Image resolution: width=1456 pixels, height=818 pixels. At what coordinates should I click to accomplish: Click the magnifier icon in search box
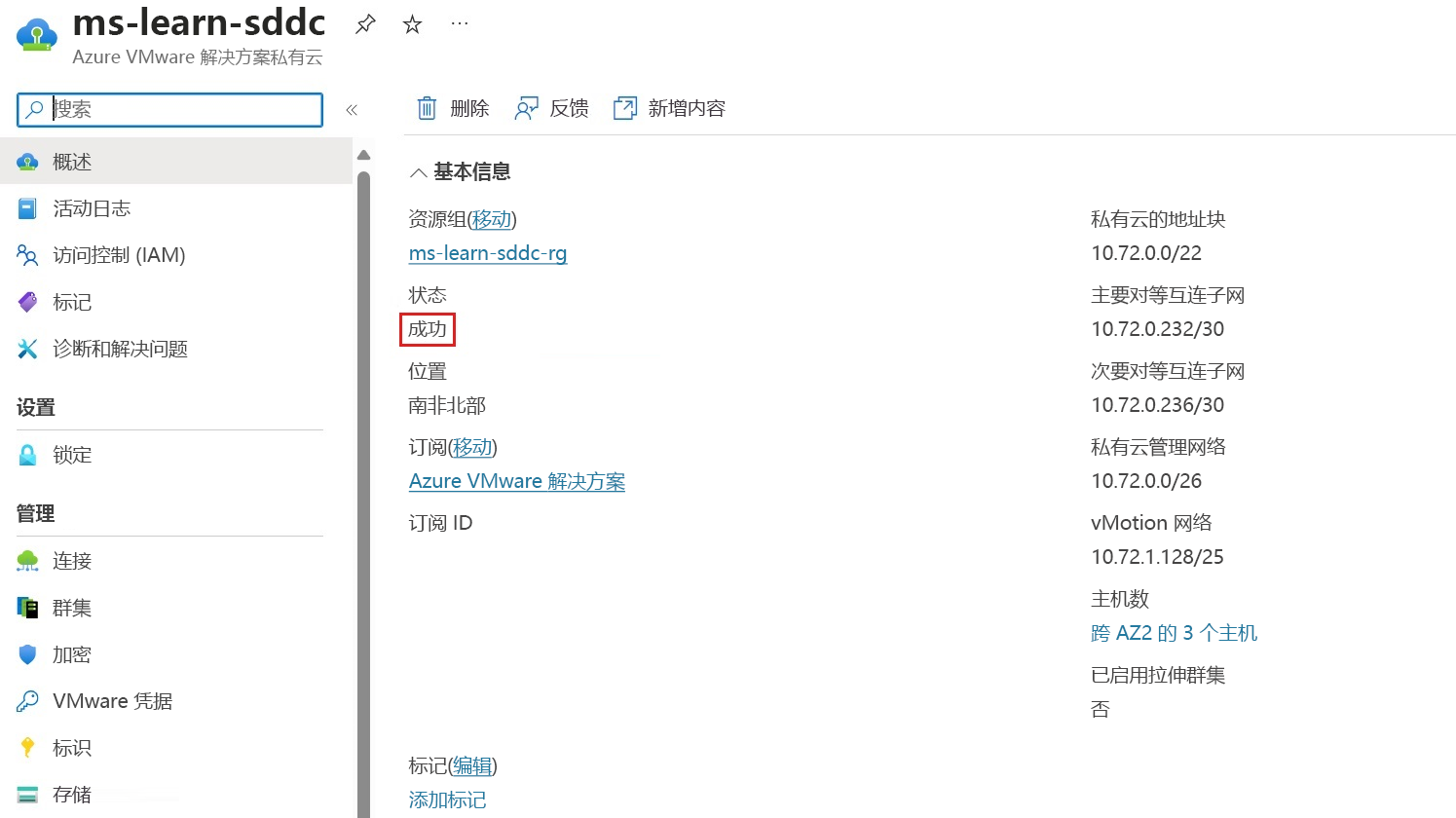point(34,109)
